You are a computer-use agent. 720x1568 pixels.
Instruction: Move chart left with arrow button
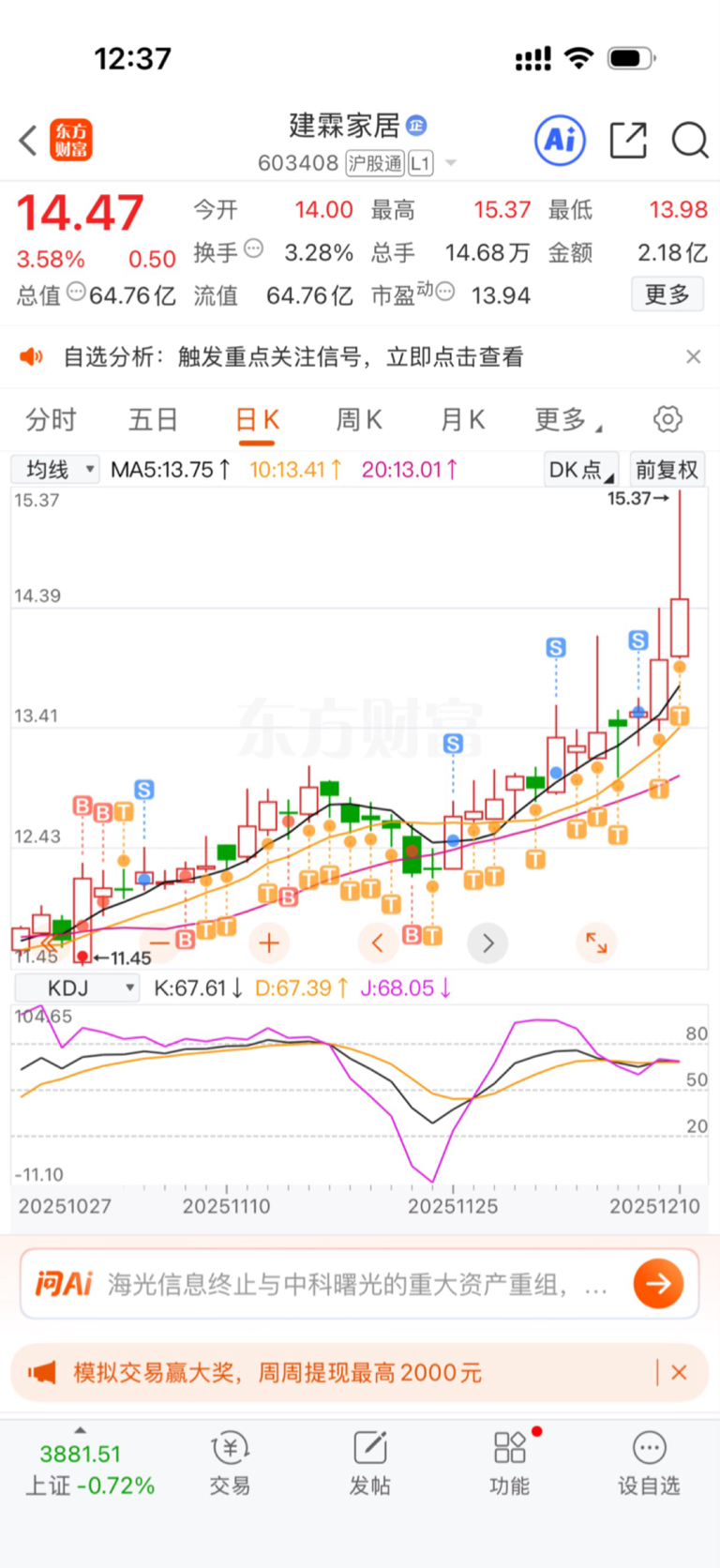[x=378, y=942]
